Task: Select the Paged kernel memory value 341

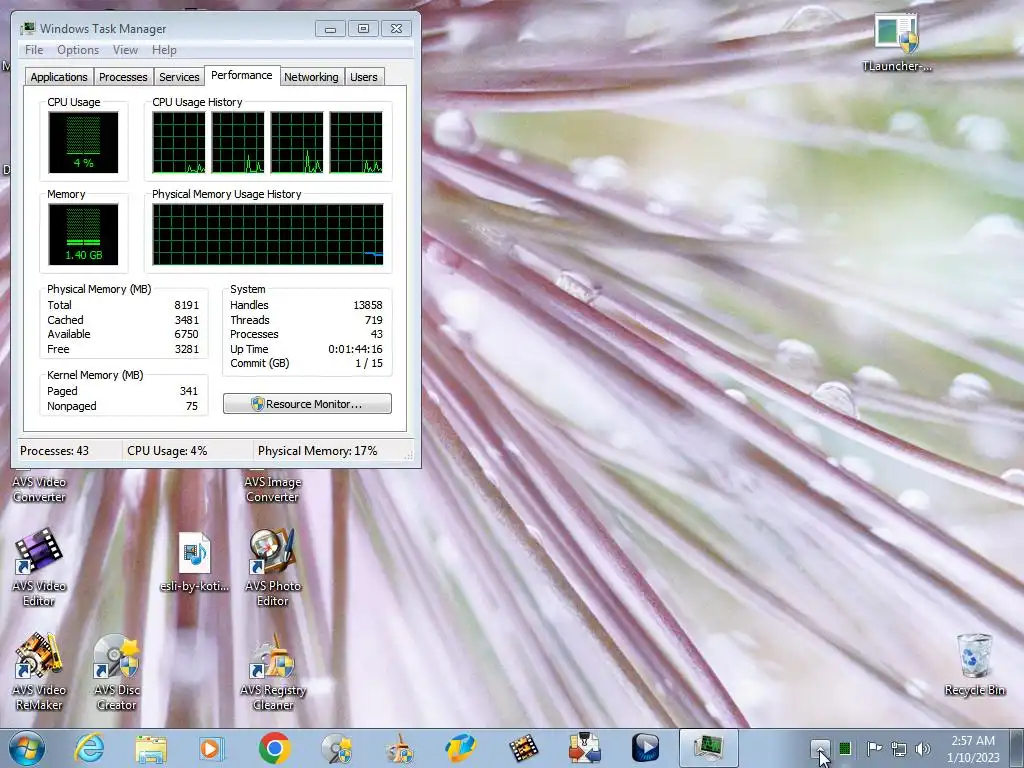Action: tap(189, 391)
